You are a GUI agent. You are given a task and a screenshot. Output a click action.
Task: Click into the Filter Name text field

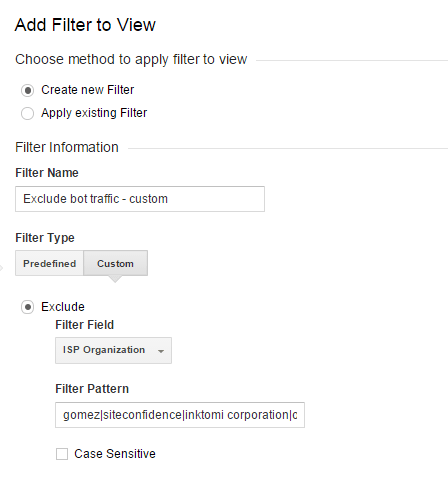(x=140, y=199)
